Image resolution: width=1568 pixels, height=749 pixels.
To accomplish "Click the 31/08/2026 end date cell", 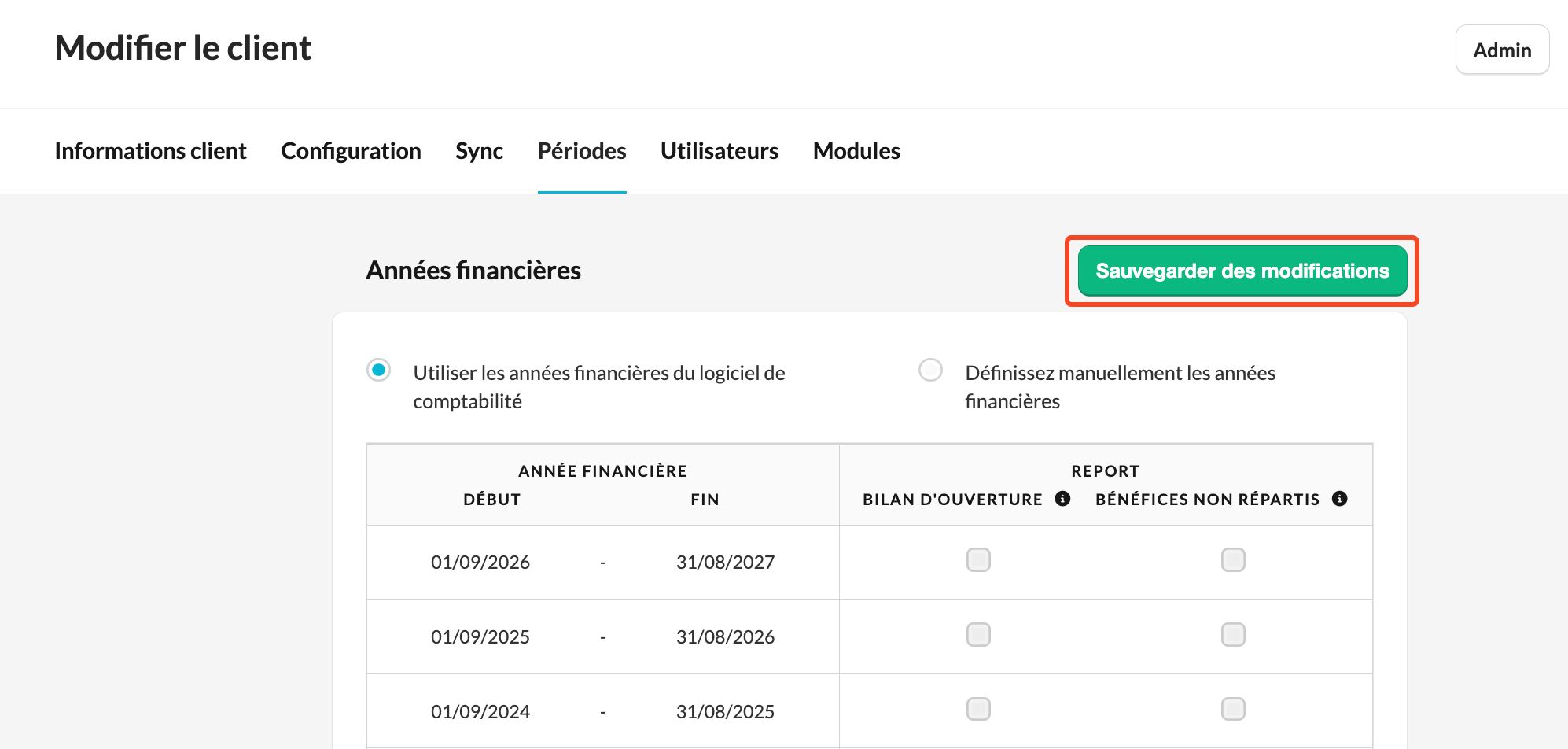I will coord(725,637).
